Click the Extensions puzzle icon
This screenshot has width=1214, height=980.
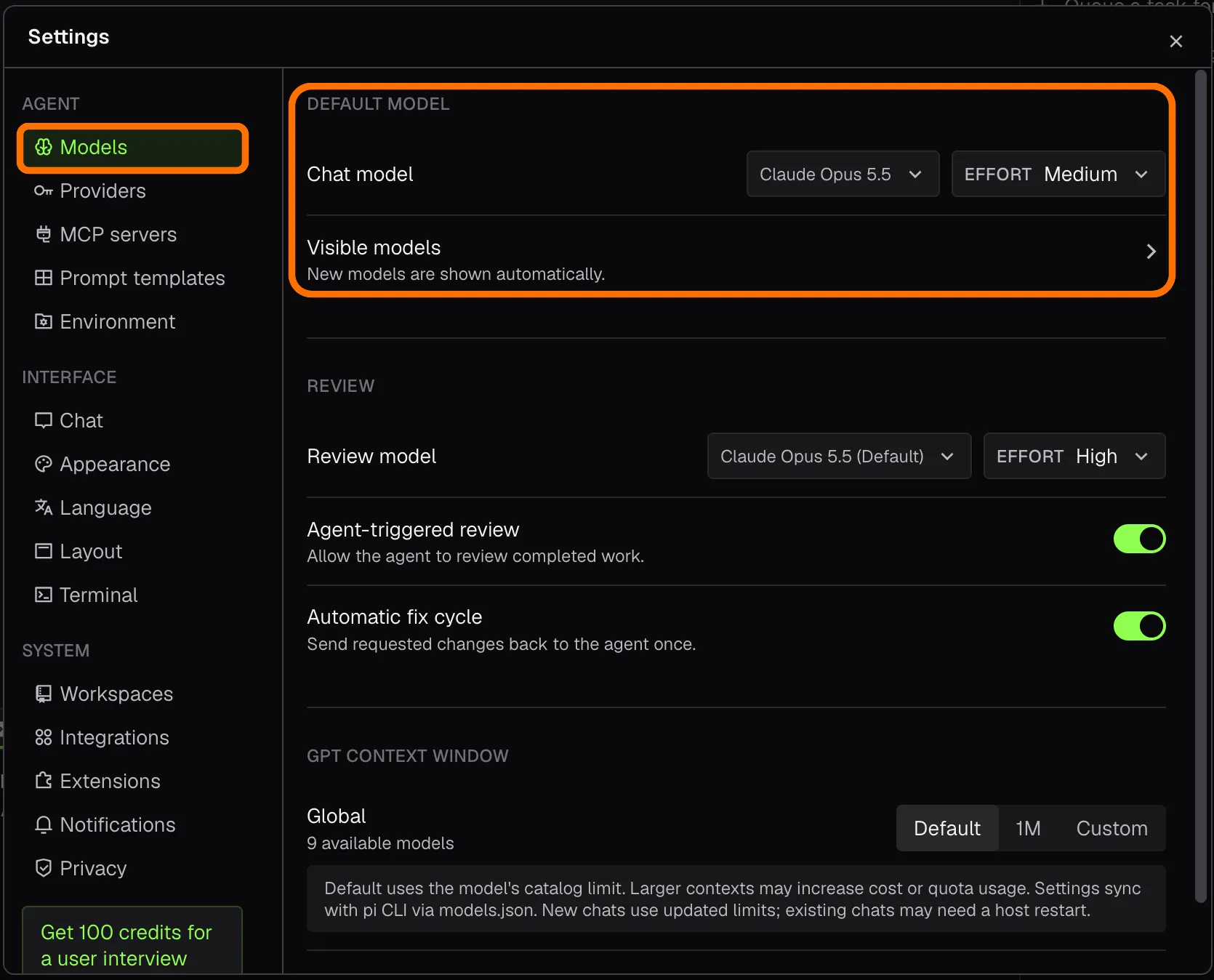coord(44,781)
